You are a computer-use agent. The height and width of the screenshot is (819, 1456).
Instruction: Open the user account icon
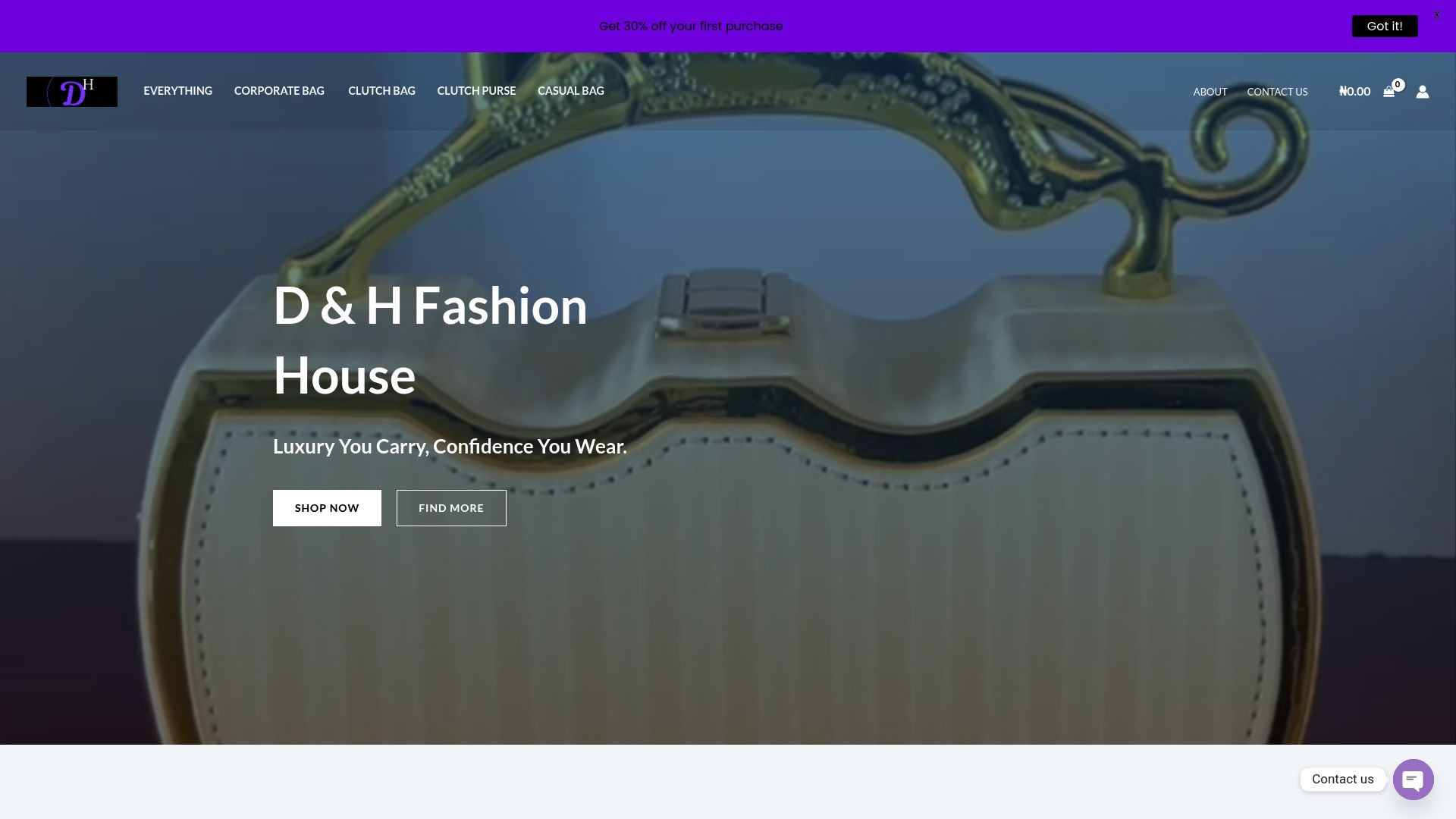point(1423,92)
